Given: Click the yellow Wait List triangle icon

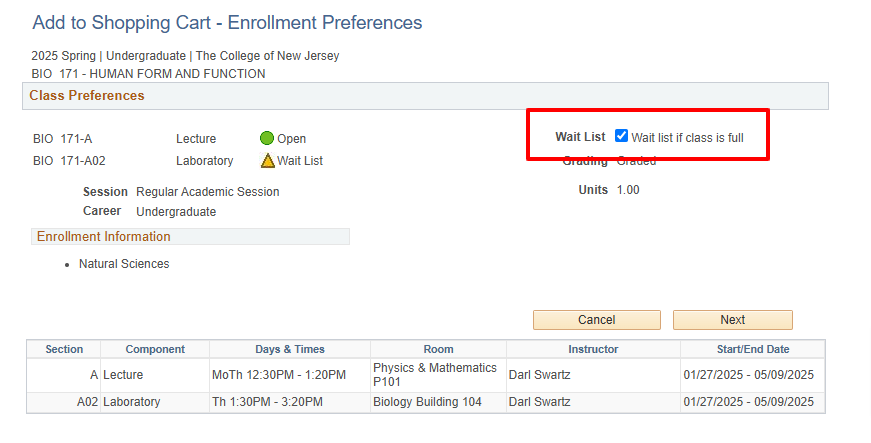Looking at the screenshot, I should [x=268, y=160].
